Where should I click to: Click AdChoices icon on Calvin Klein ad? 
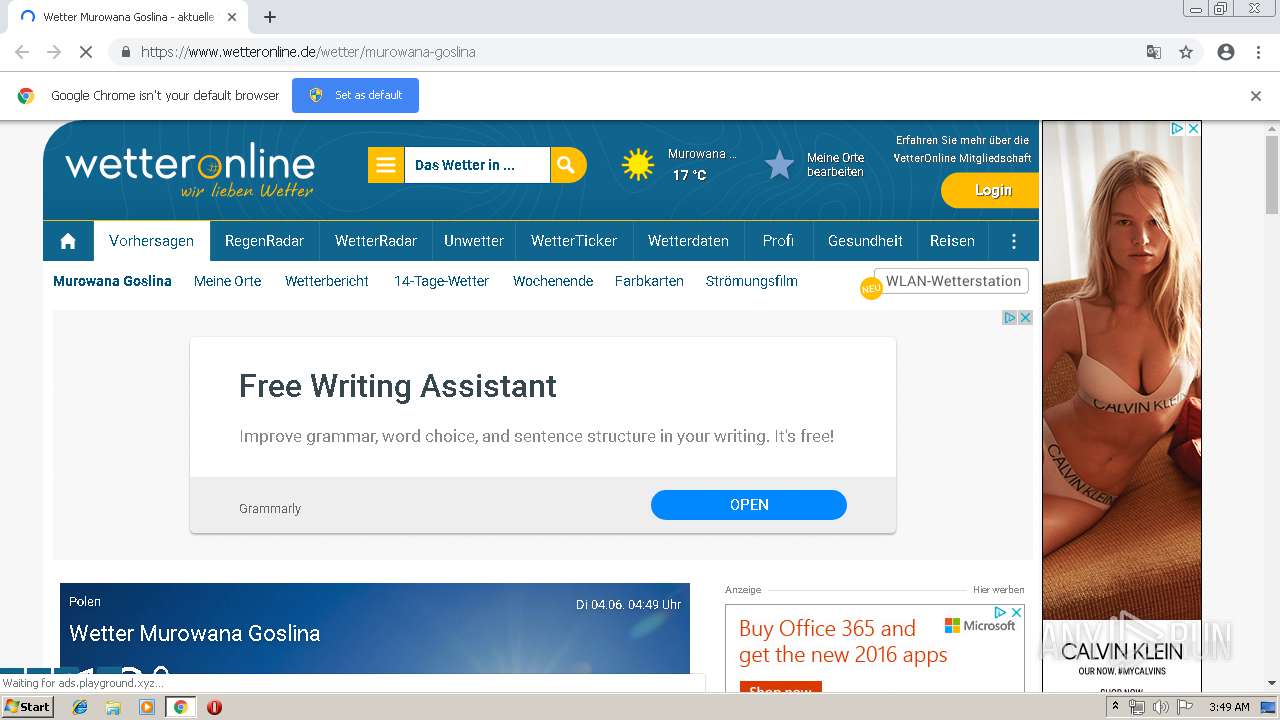pyautogui.click(x=1178, y=129)
